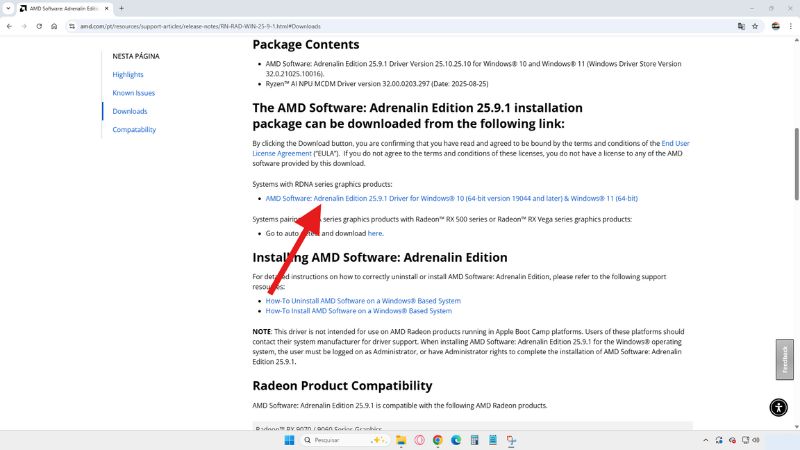The height and width of the screenshot is (450, 800).
Task: Go back with the browser back arrow
Action: point(8,26)
